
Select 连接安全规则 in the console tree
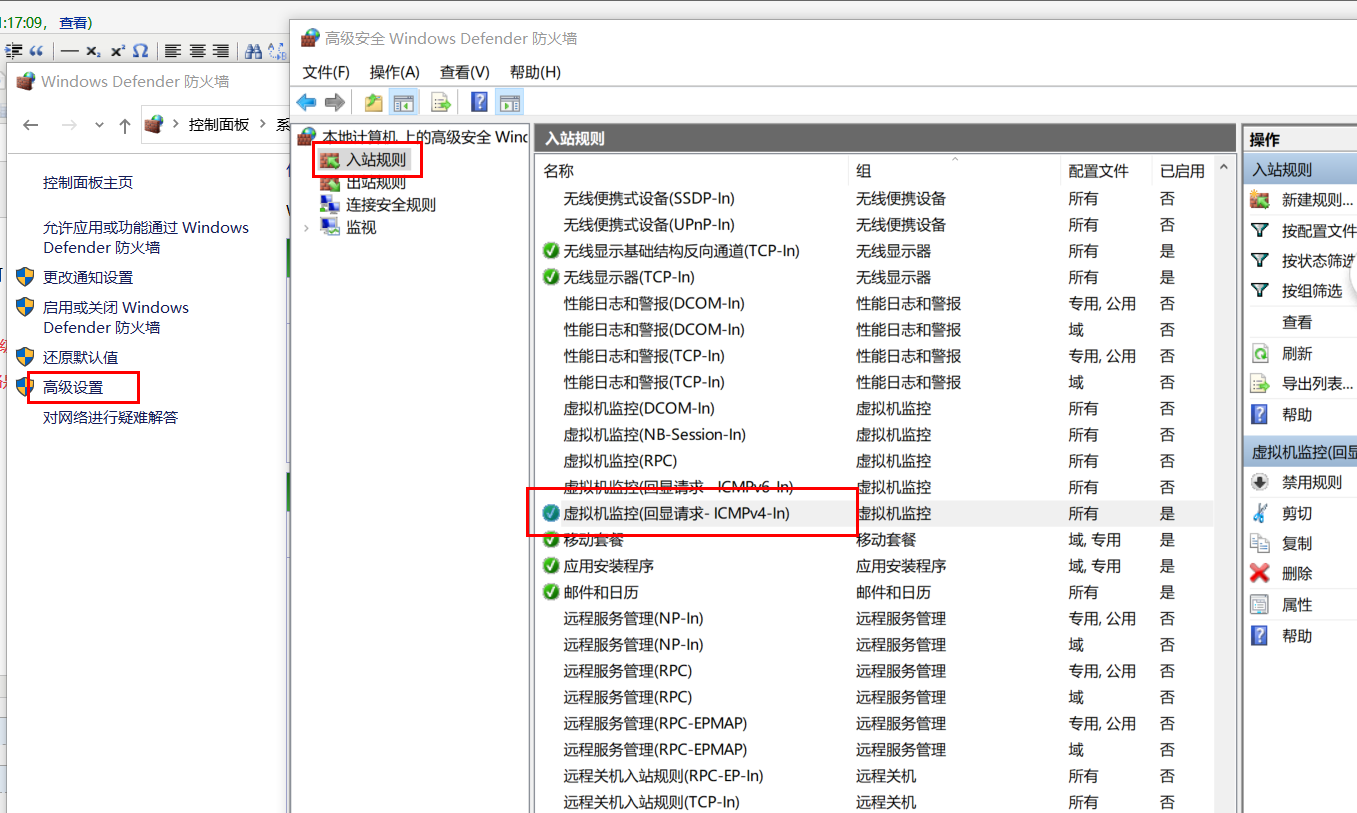pyautogui.click(x=391, y=205)
